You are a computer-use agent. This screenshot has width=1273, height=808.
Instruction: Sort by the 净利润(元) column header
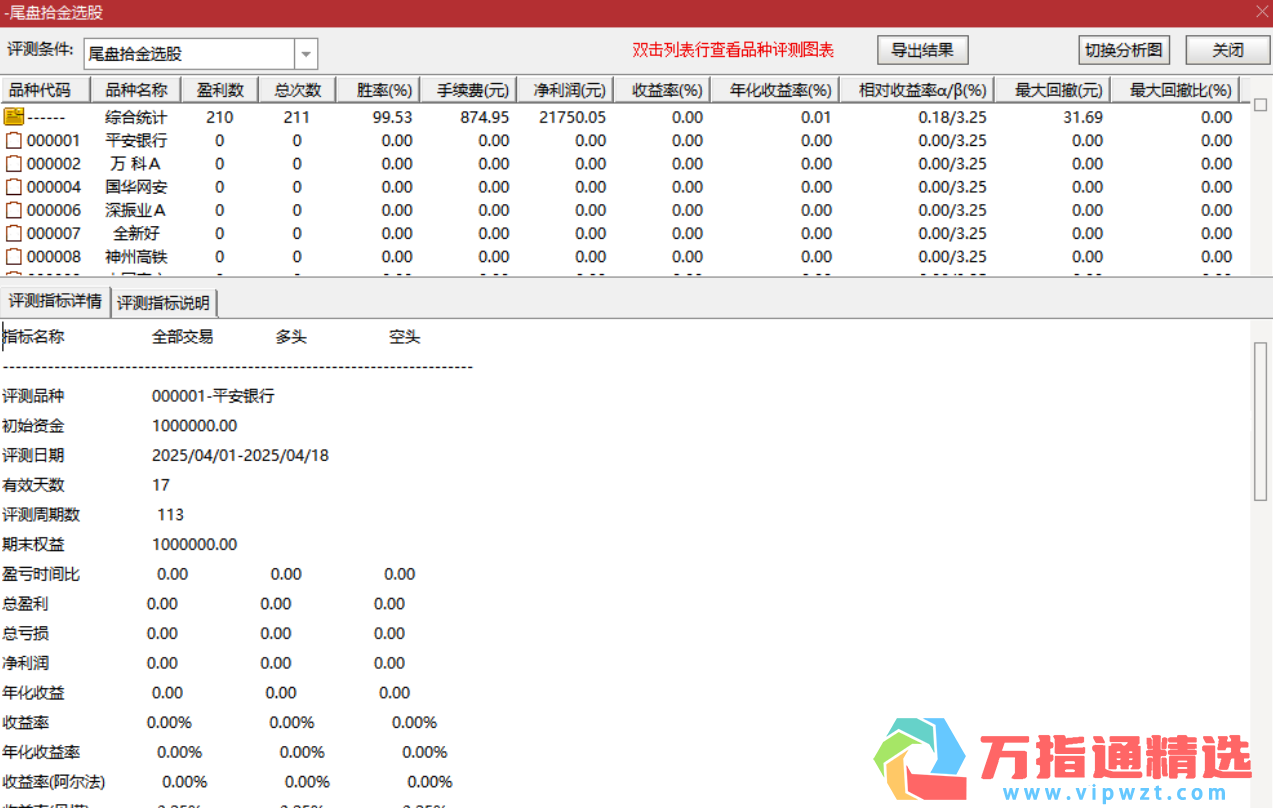pyautogui.click(x=566, y=90)
